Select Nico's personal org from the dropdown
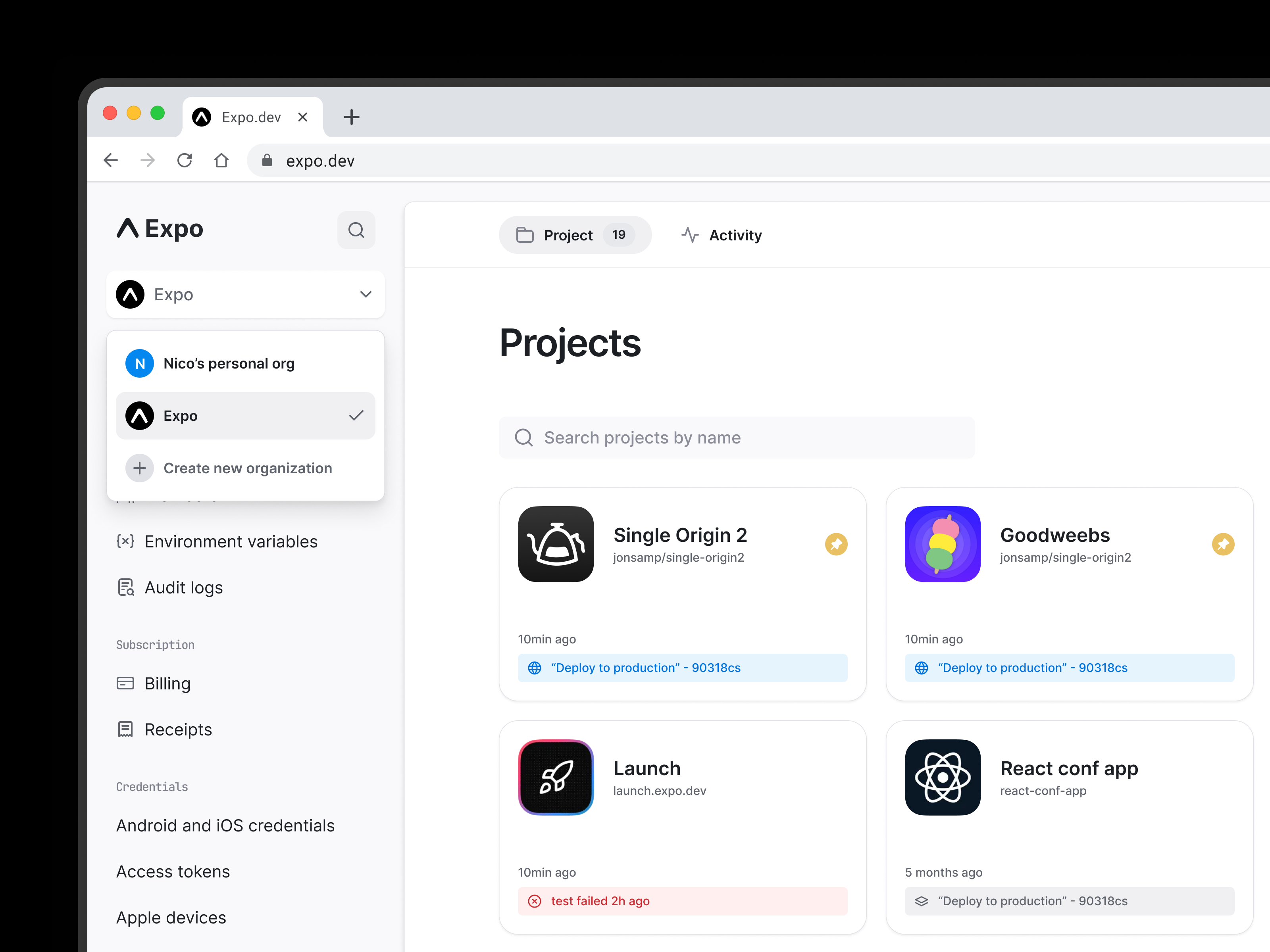The image size is (1270, 952). pos(229,363)
